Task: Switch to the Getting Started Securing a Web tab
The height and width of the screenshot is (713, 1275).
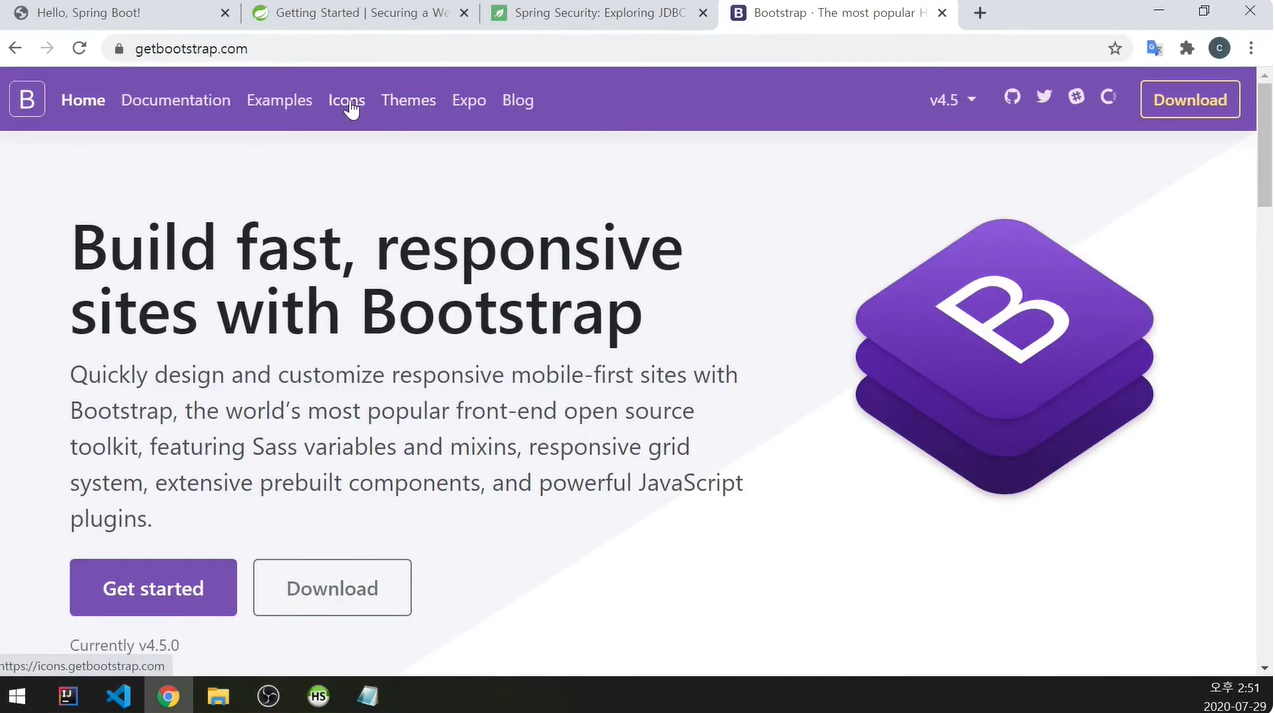Action: (360, 13)
